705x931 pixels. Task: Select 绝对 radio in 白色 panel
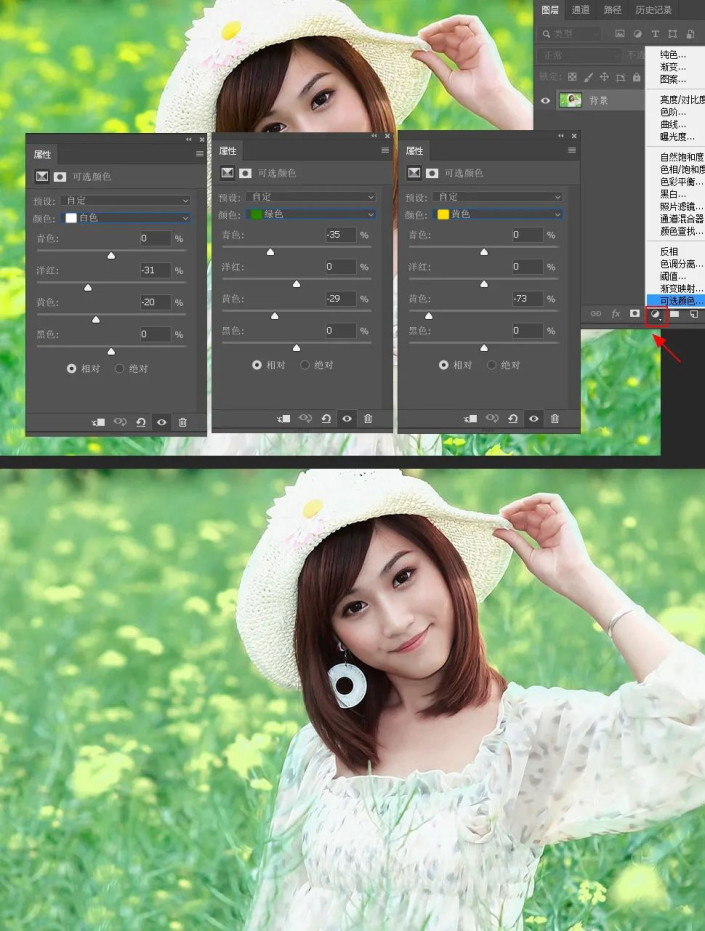119,369
